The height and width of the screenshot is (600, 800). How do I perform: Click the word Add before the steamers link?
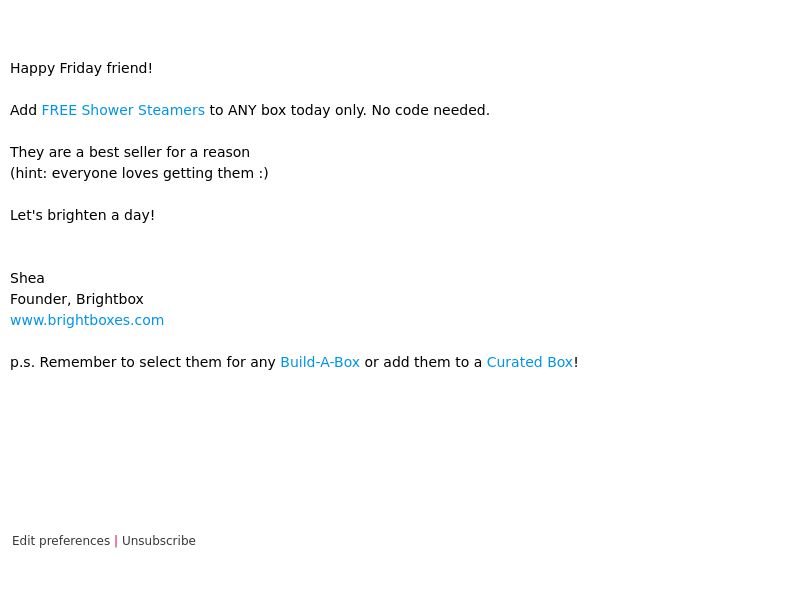pos(23,110)
